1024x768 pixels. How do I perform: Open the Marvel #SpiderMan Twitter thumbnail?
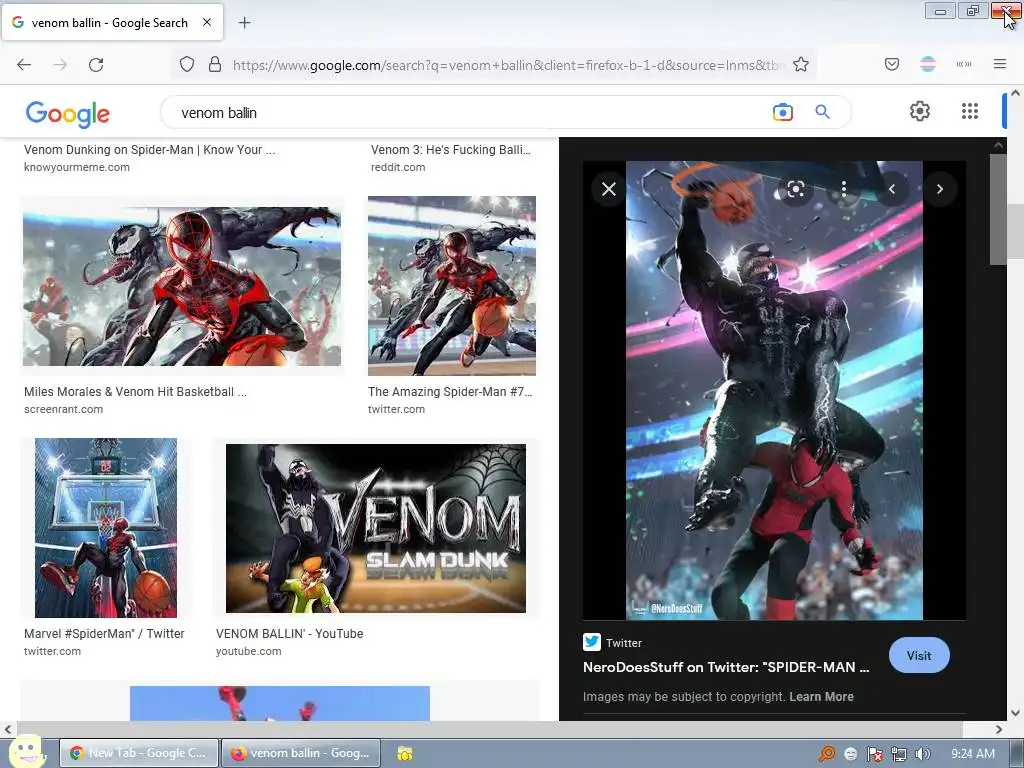(106, 528)
